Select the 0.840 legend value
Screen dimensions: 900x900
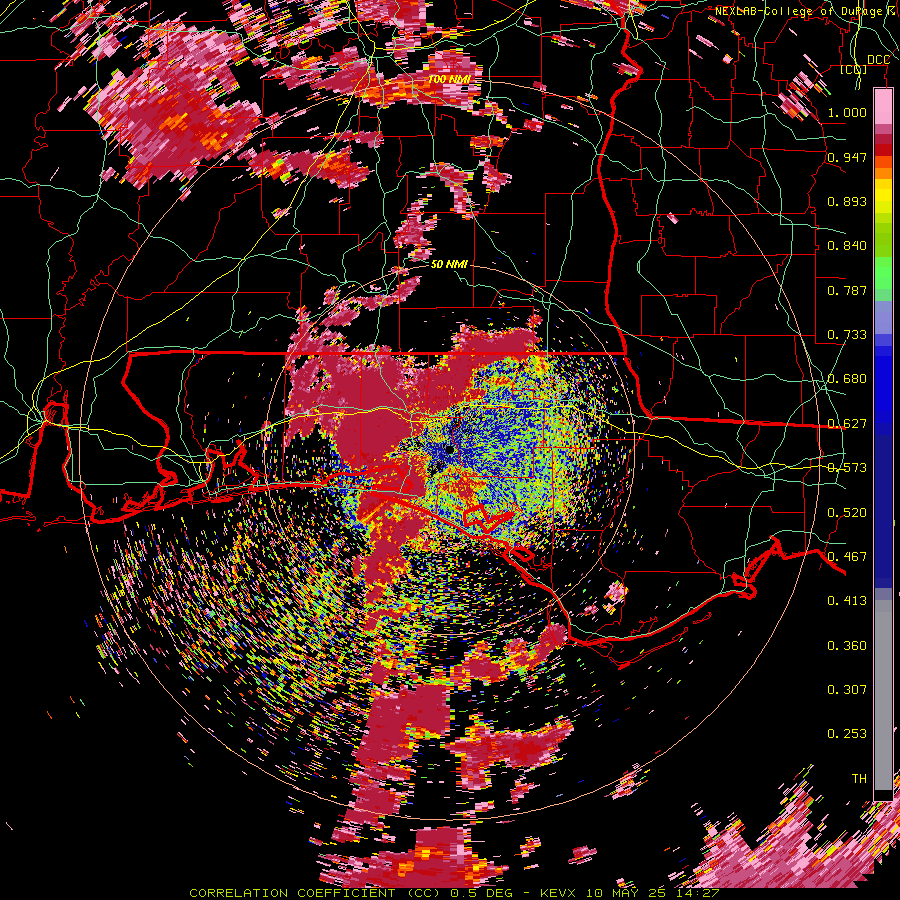847,246
